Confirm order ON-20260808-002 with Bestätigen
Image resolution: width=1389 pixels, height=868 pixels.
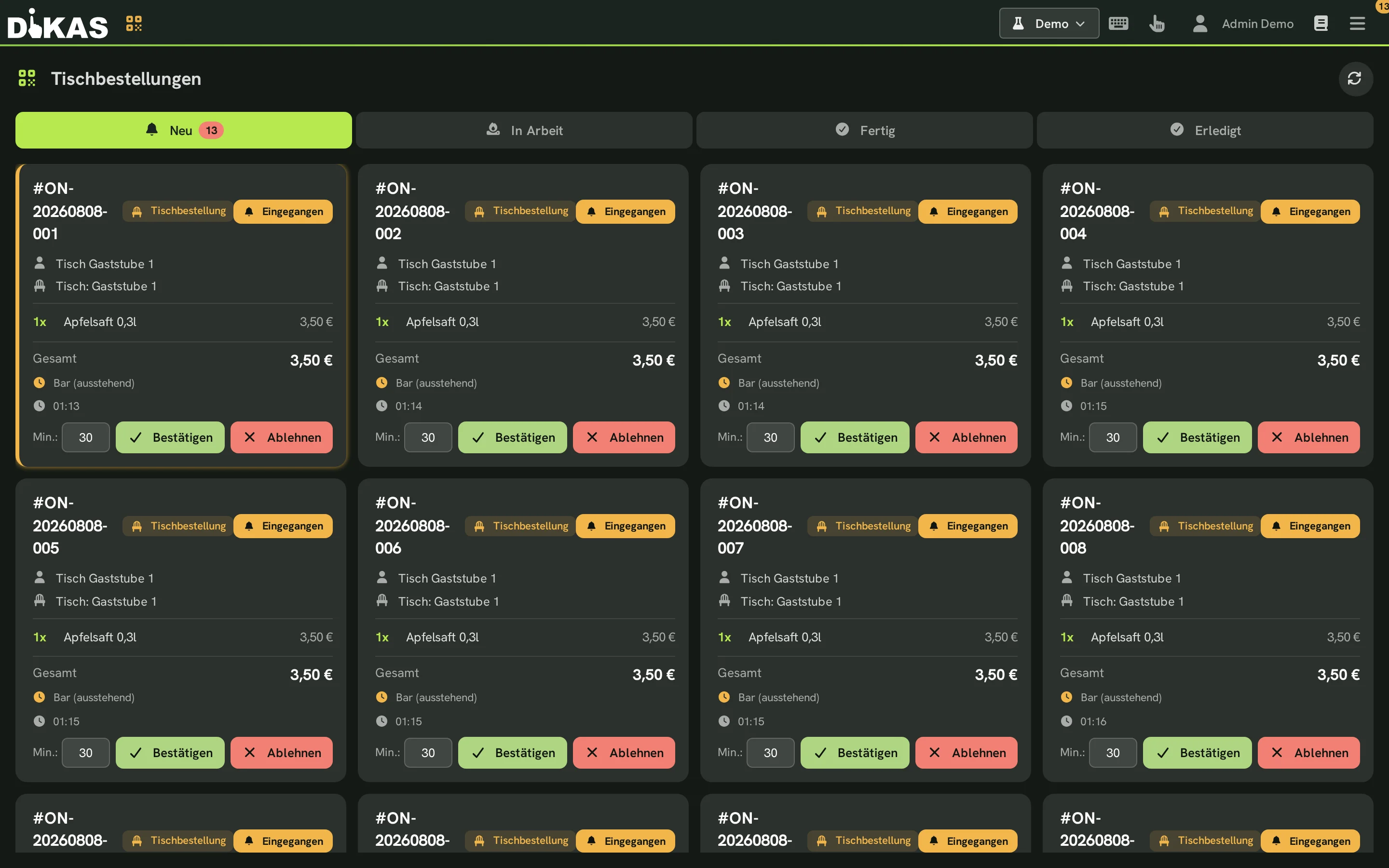[x=512, y=437]
